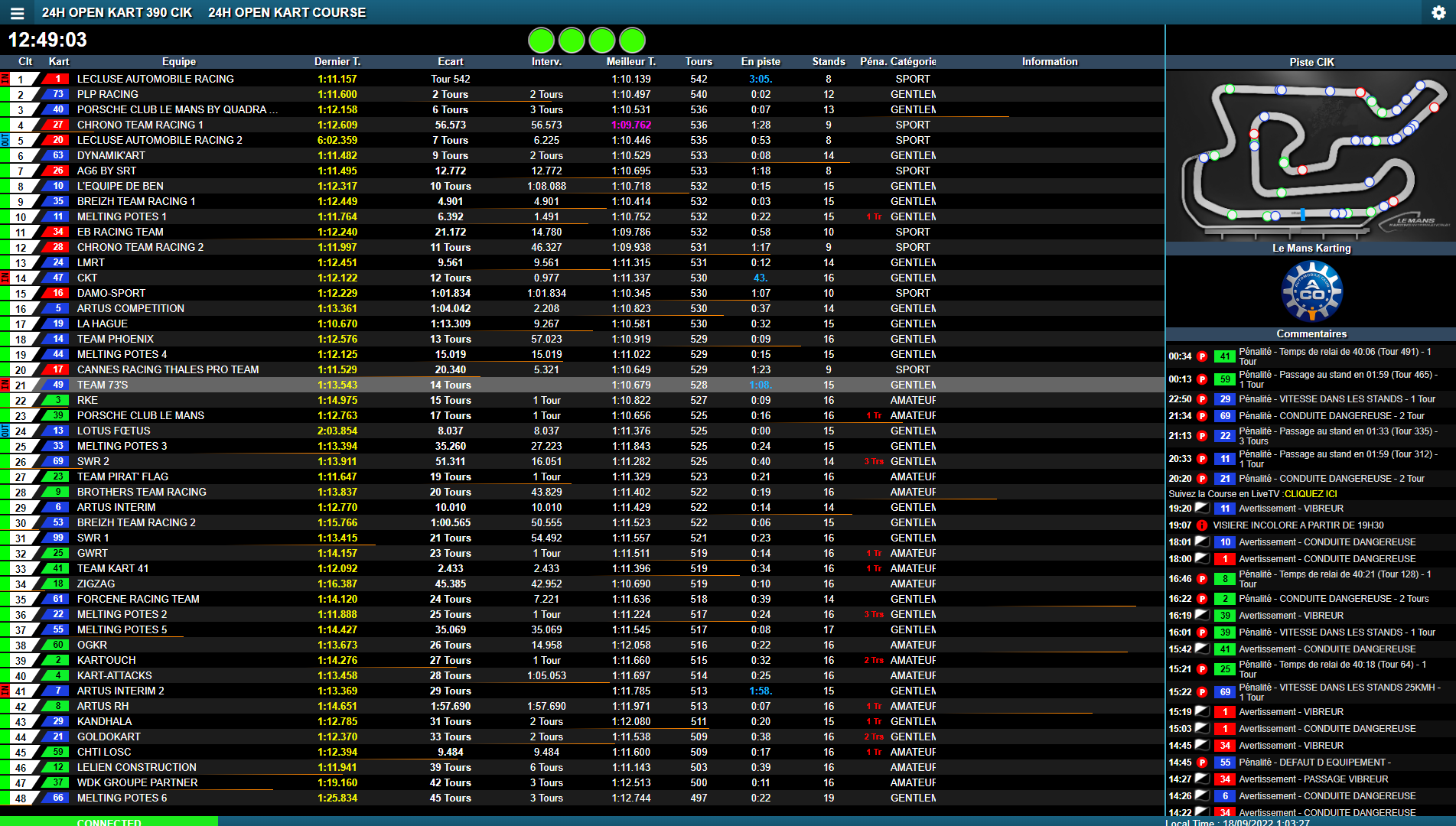Click the ACO logo image

(x=1311, y=291)
